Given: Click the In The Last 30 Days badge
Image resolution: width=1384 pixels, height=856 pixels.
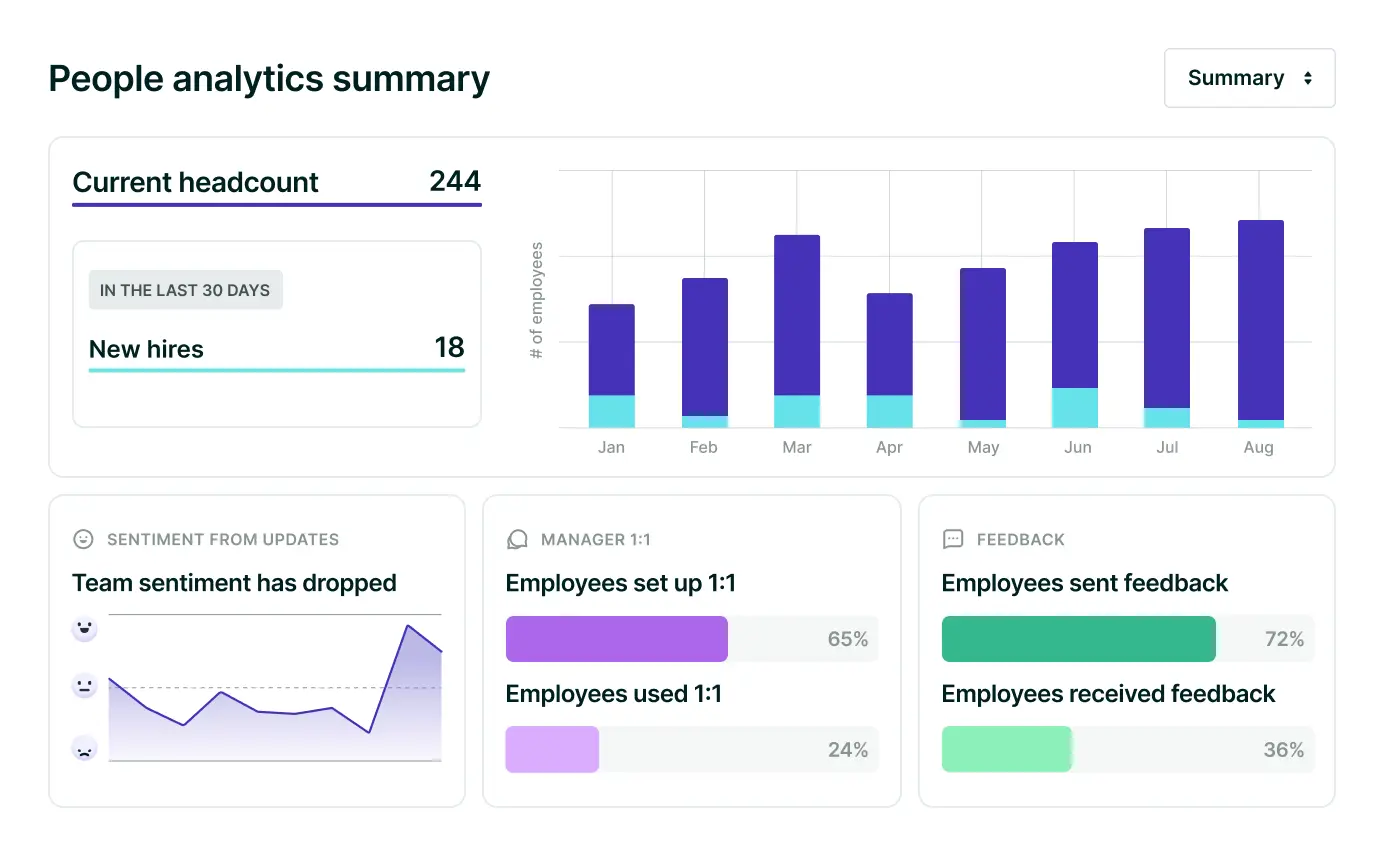Looking at the screenshot, I should click(x=185, y=290).
